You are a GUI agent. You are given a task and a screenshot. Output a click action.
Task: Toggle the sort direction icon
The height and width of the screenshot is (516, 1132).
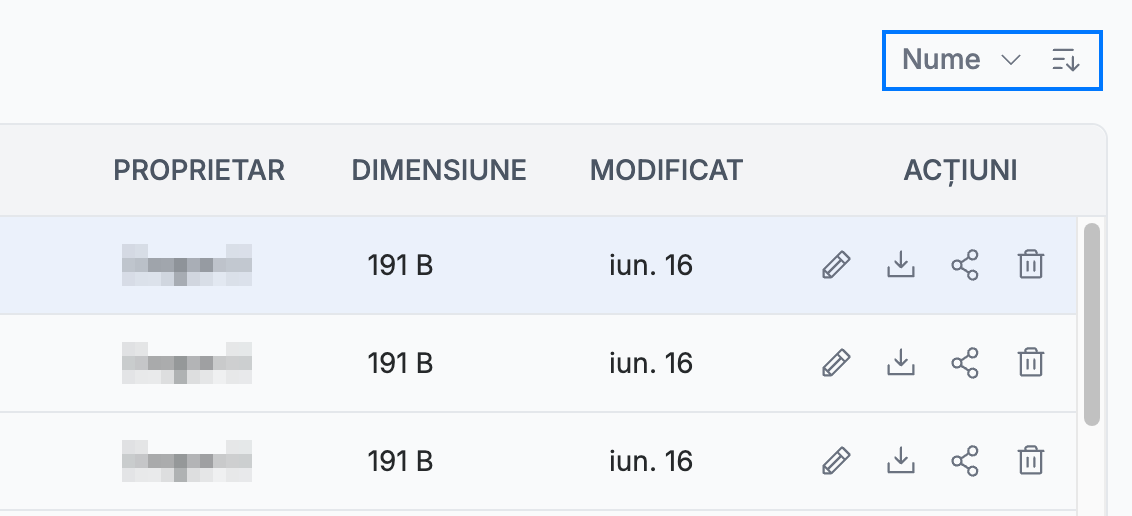point(1066,60)
